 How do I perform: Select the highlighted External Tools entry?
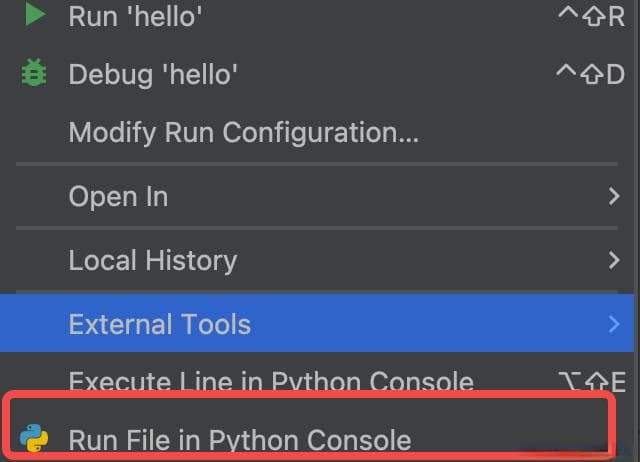(317, 324)
